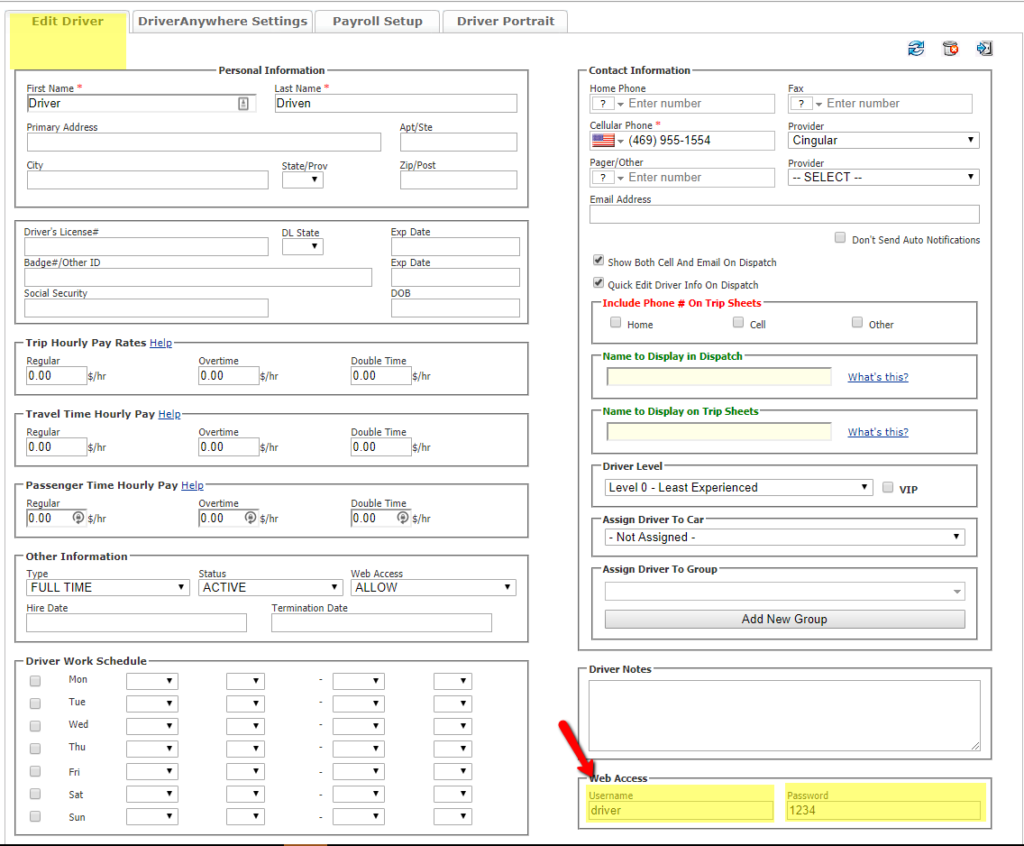Click the delete driver trash icon
This screenshot has width=1024, height=846.
pos(950,48)
